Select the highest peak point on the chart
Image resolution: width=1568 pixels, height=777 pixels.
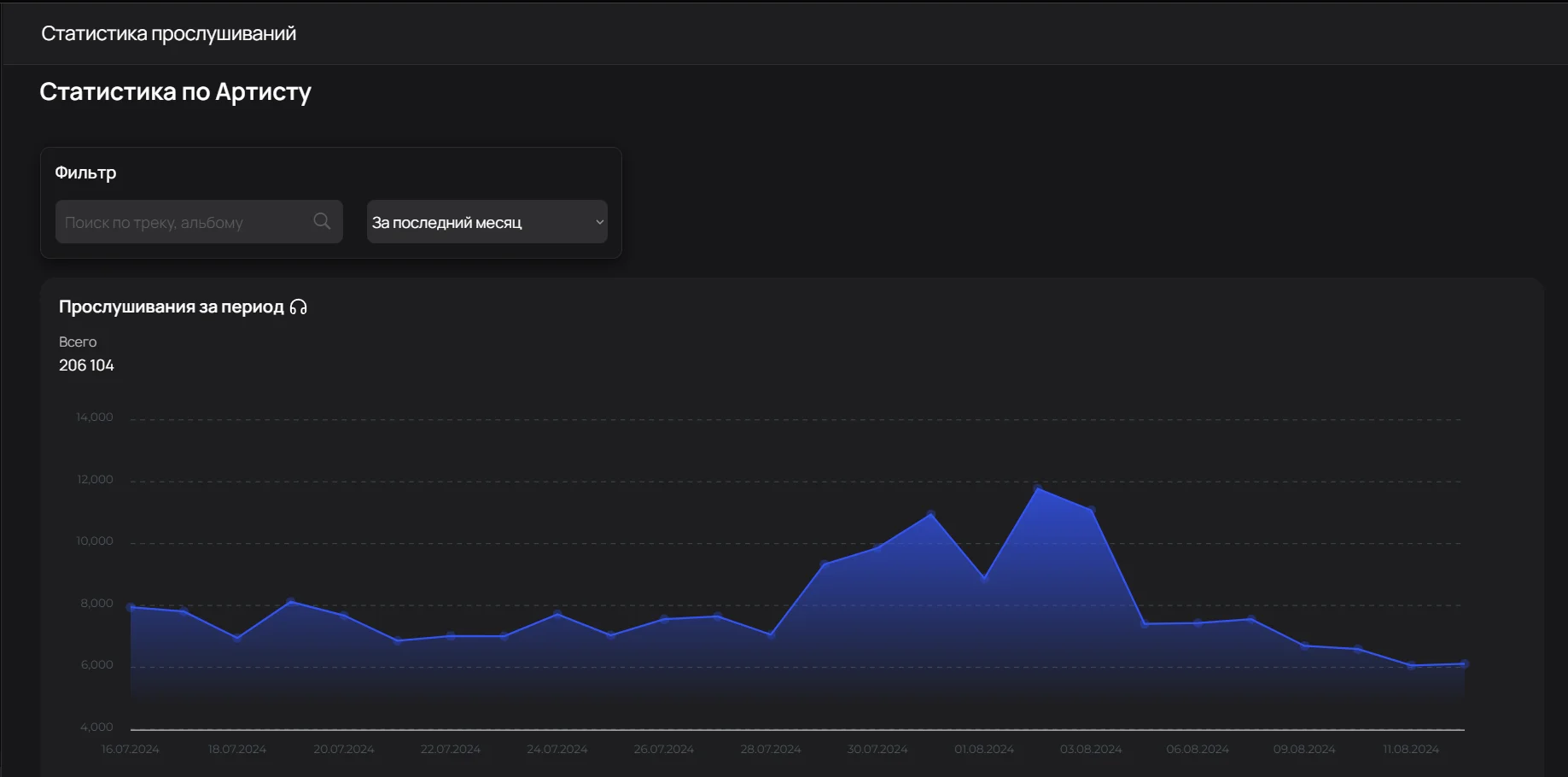(1038, 489)
